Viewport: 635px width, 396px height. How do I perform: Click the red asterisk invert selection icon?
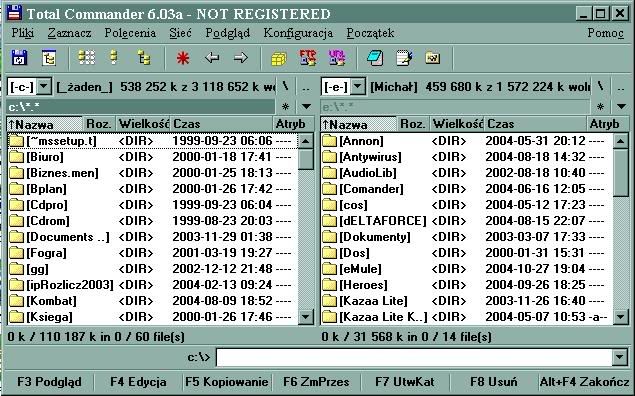tap(183, 58)
